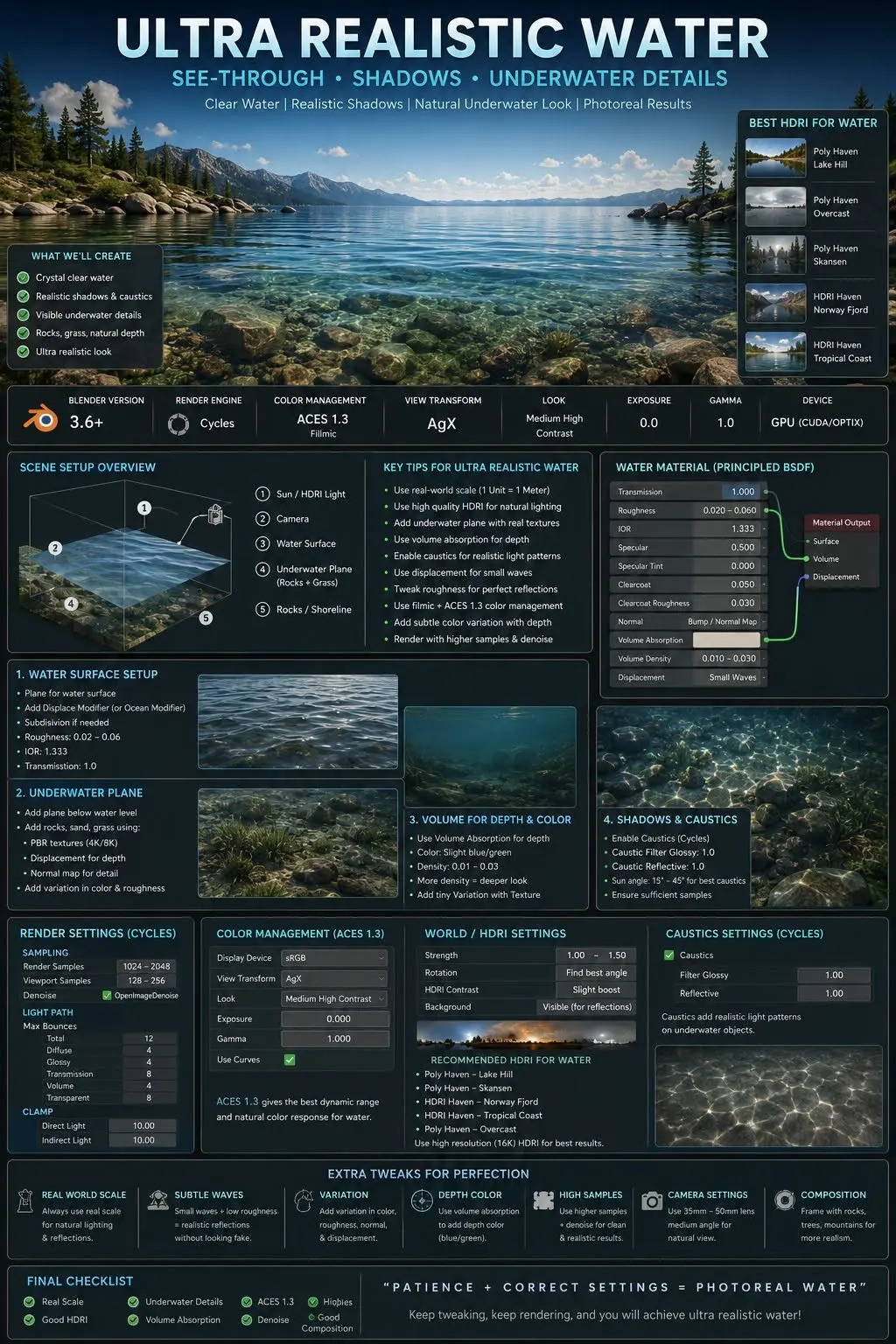This screenshot has height=1344, width=896.
Task: Select the Sampling section header
Action: pos(45,953)
